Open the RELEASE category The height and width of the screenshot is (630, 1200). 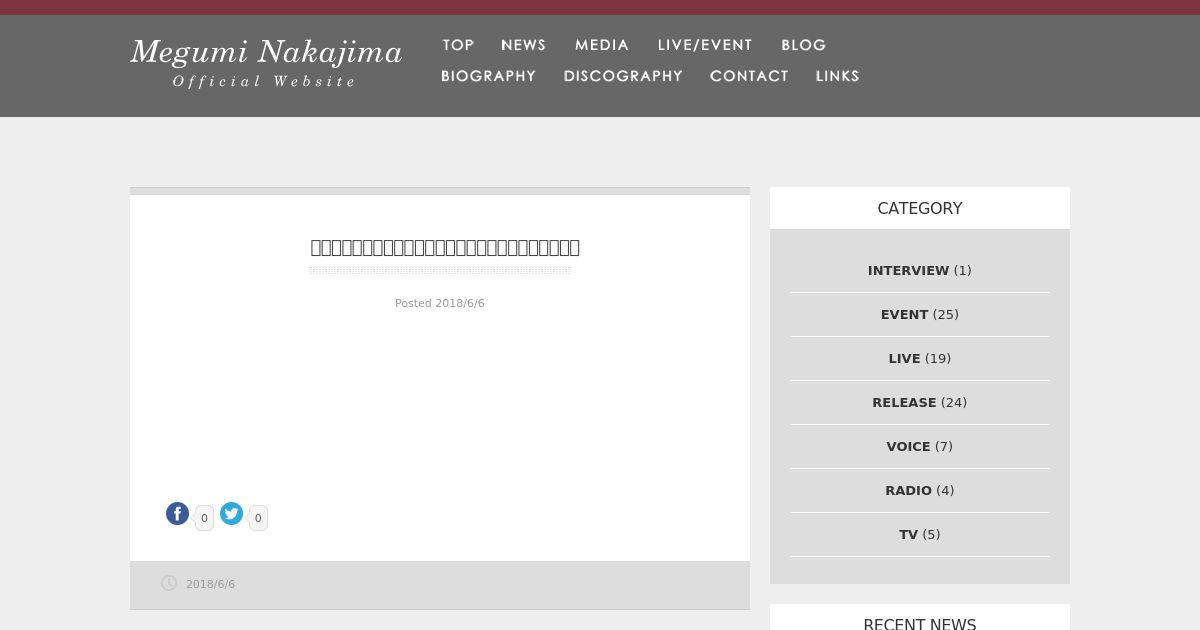coord(904,402)
